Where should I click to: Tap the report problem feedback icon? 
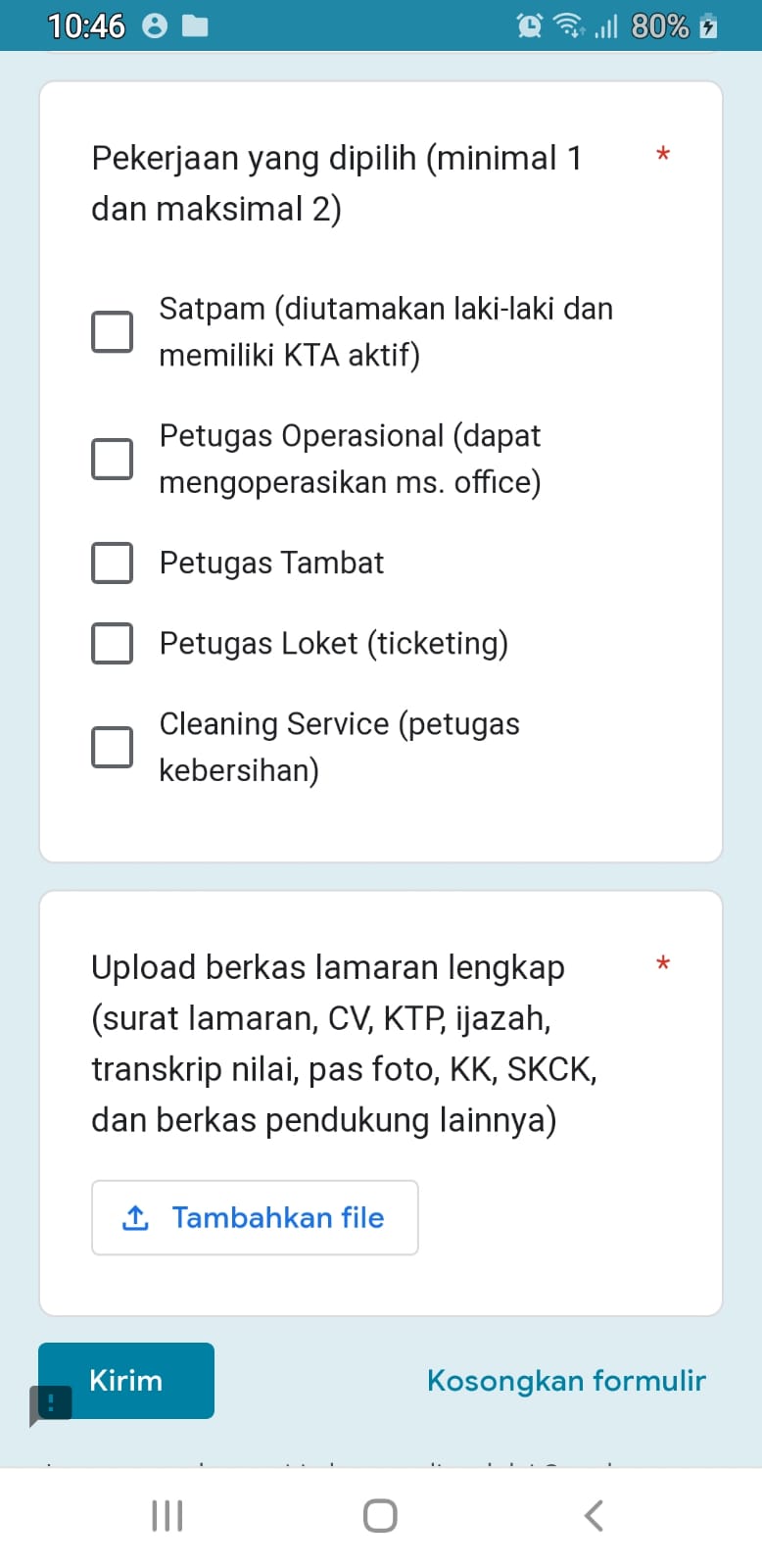click(x=51, y=1403)
